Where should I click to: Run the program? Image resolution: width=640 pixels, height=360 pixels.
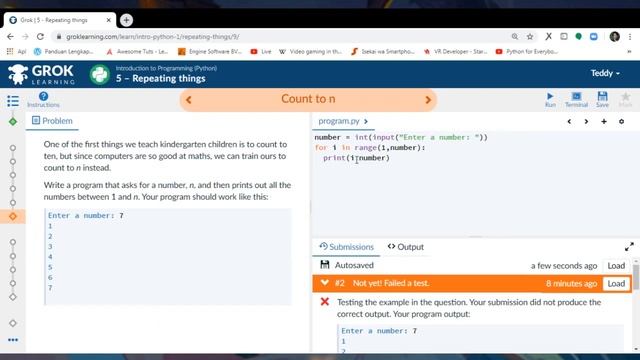click(x=550, y=100)
